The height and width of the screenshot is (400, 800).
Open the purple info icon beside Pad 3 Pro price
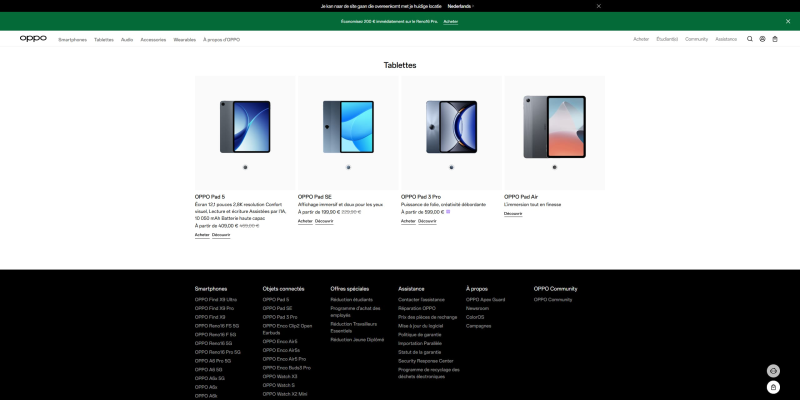(x=448, y=212)
